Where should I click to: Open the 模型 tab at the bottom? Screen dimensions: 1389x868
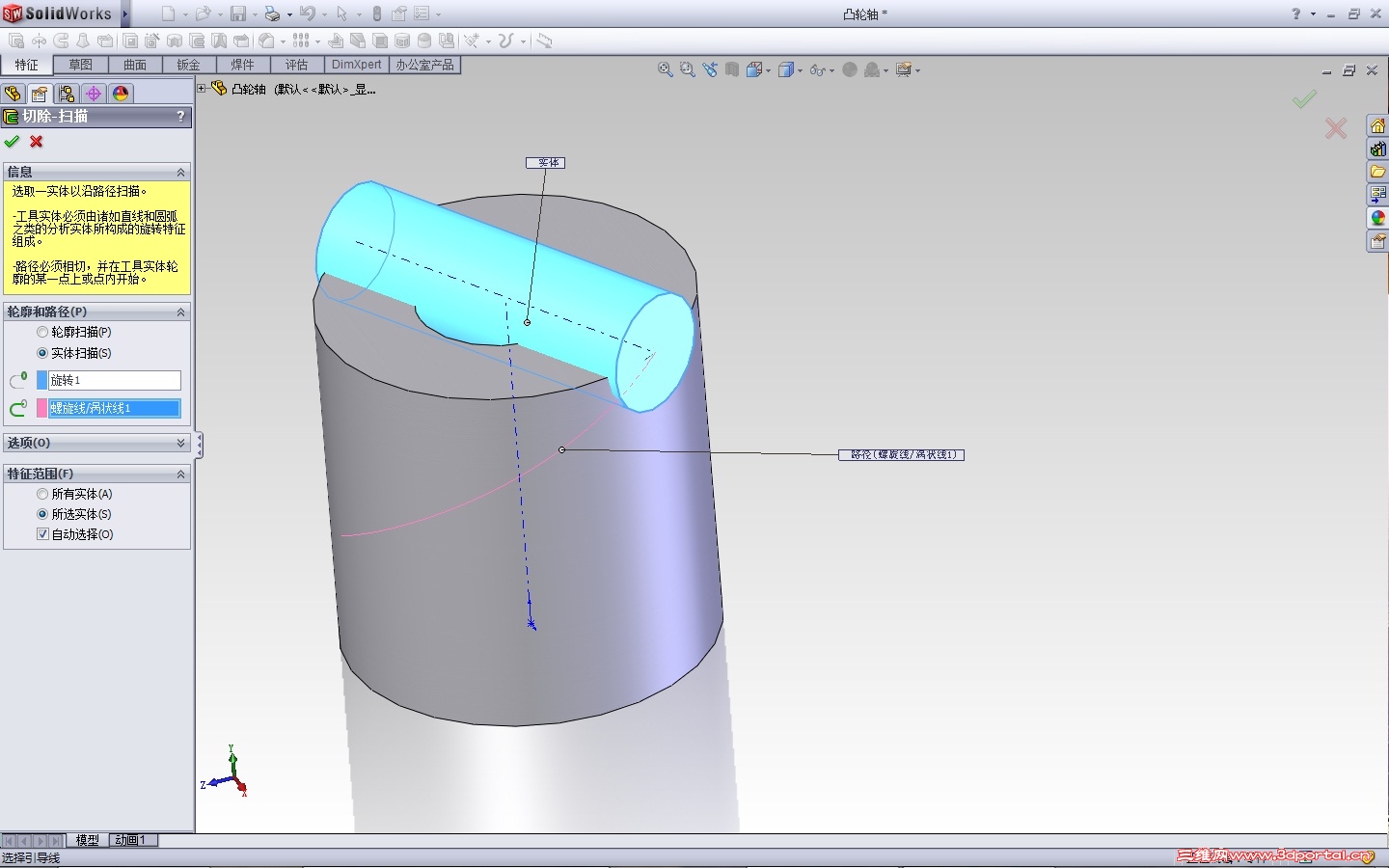pos(88,840)
